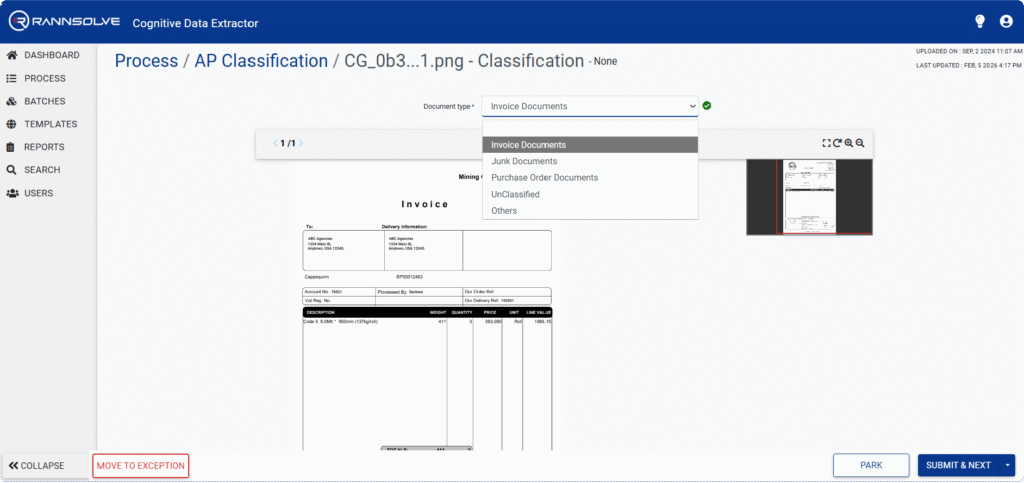
Task: Zoom out of the invoice document
Action: pyautogui.click(x=860, y=143)
